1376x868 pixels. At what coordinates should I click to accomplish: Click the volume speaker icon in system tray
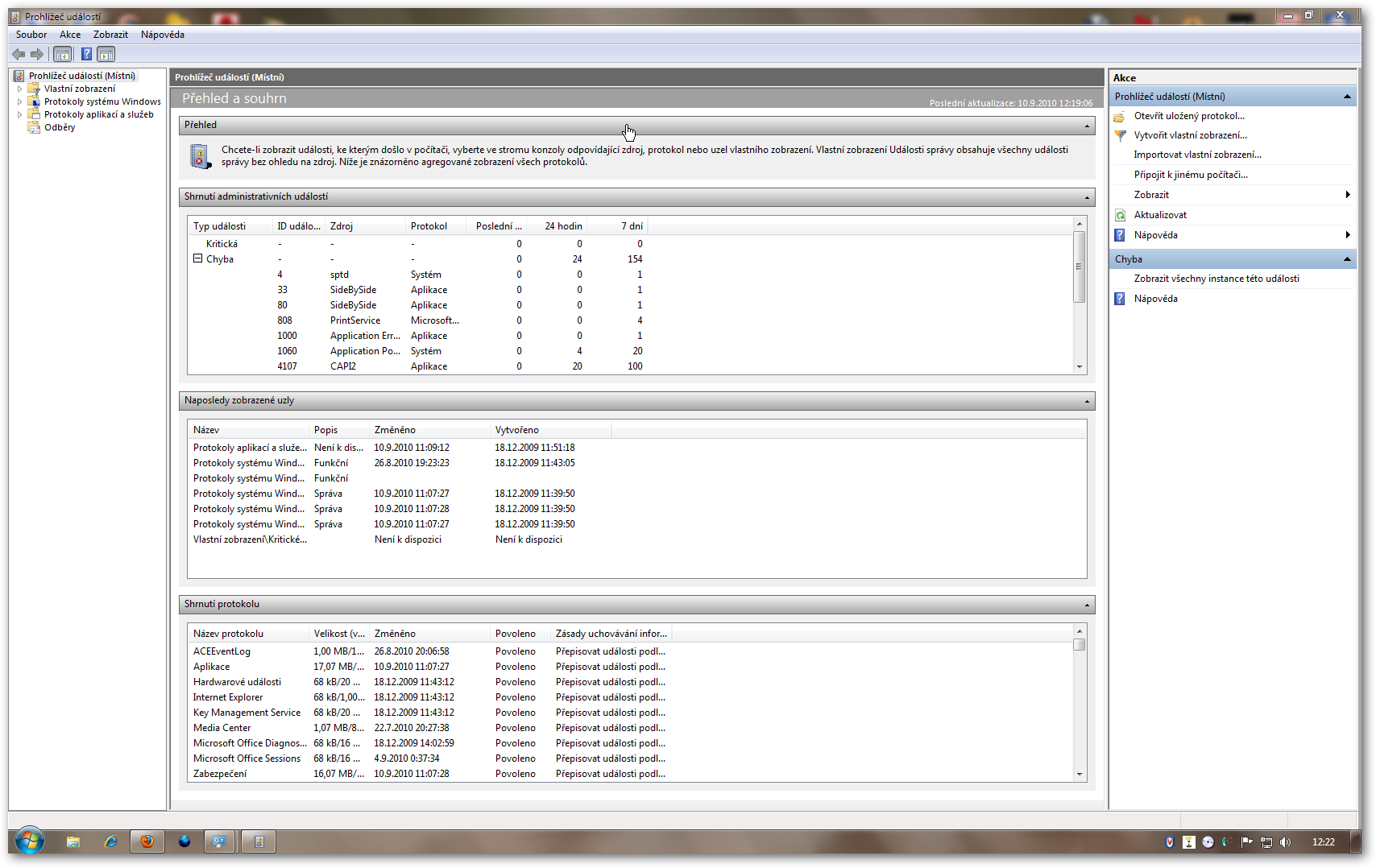pyautogui.click(x=1285, y=842)
